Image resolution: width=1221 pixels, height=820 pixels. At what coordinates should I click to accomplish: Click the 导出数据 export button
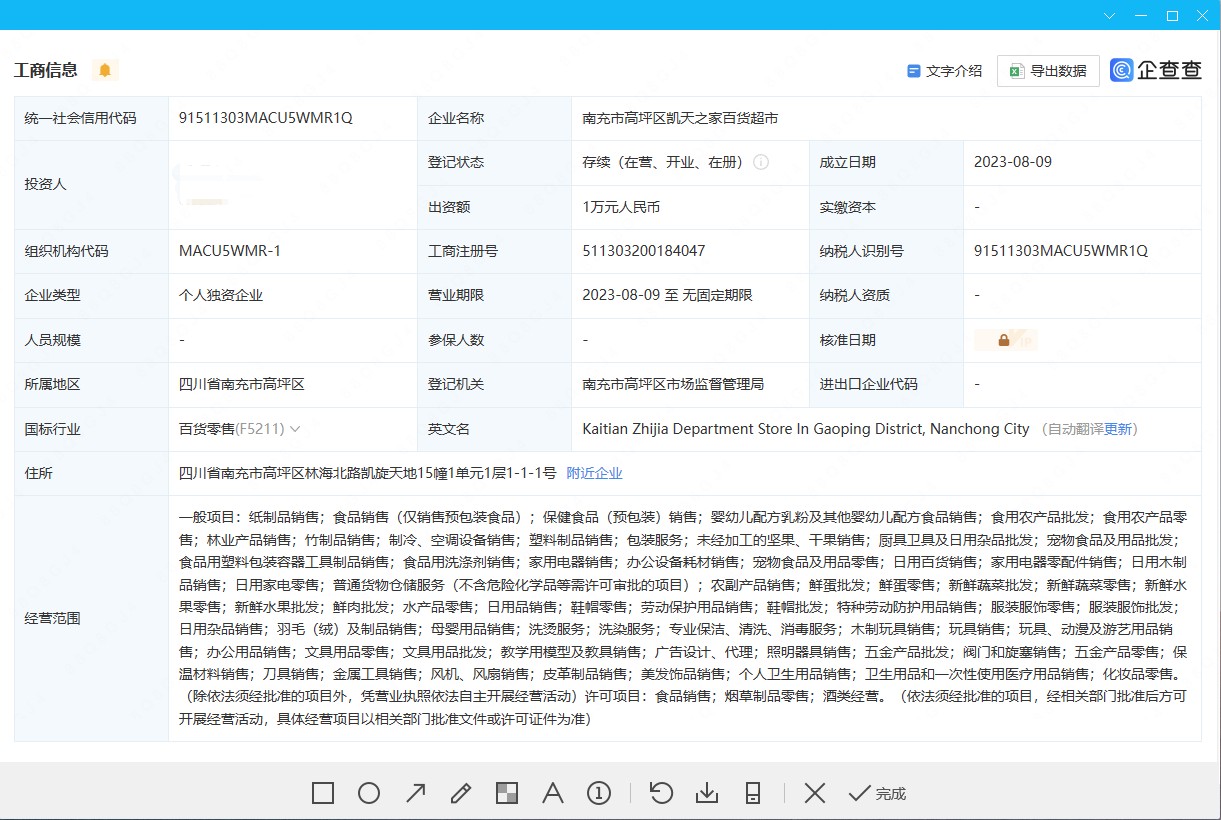(x=1048, y=71)
